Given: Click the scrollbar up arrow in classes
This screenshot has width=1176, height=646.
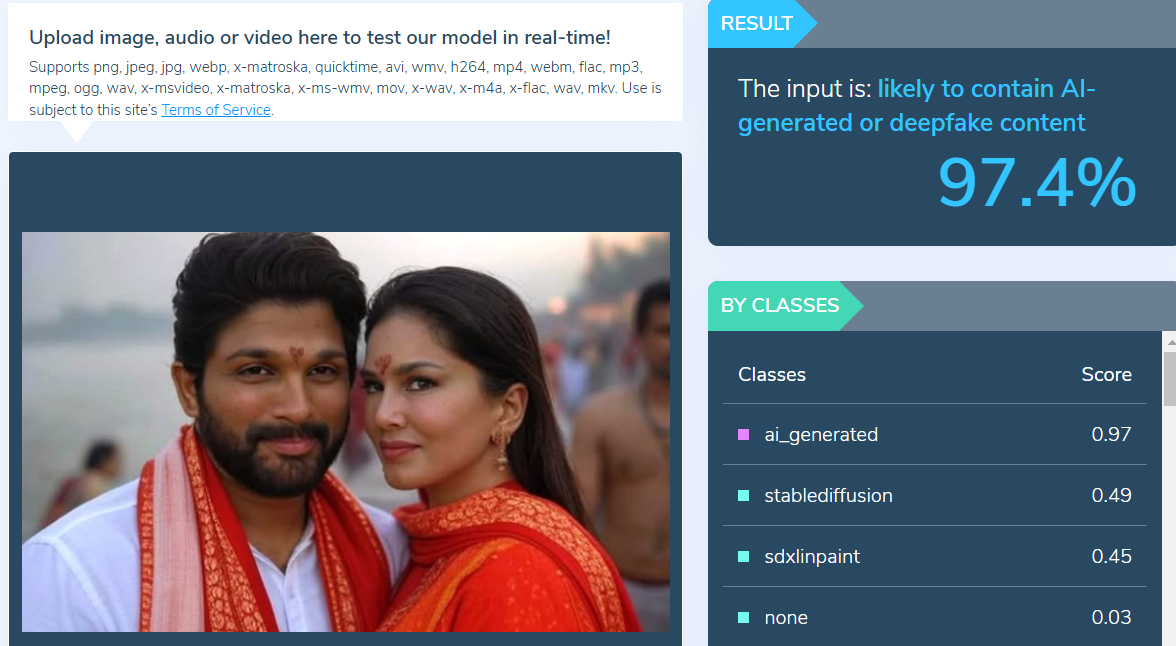Looking at the screenshot, I should (1170, 341).
